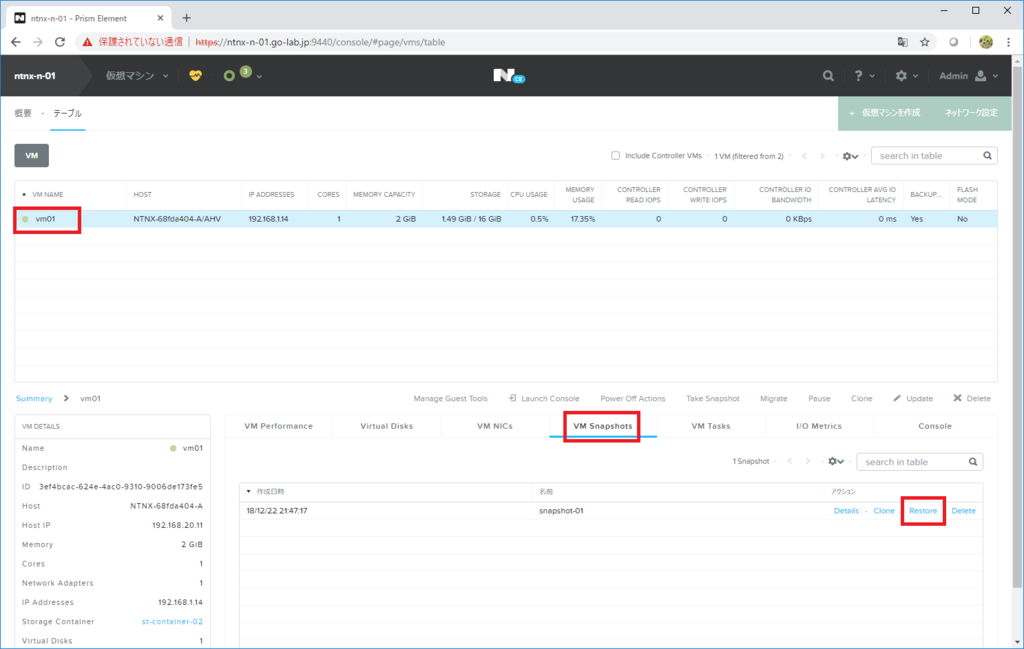The height and width of the screenshot is (649, 1024).
Task: Restore snapshot-01 using its Restore link
Action: [923, 510]
